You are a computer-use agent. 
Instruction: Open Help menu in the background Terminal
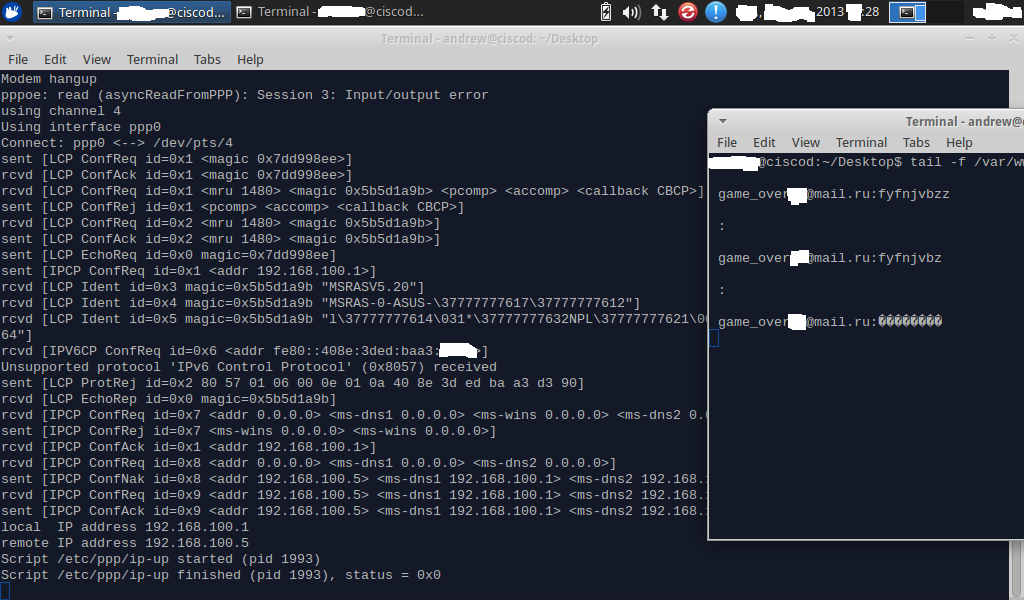tap(250, 59)
